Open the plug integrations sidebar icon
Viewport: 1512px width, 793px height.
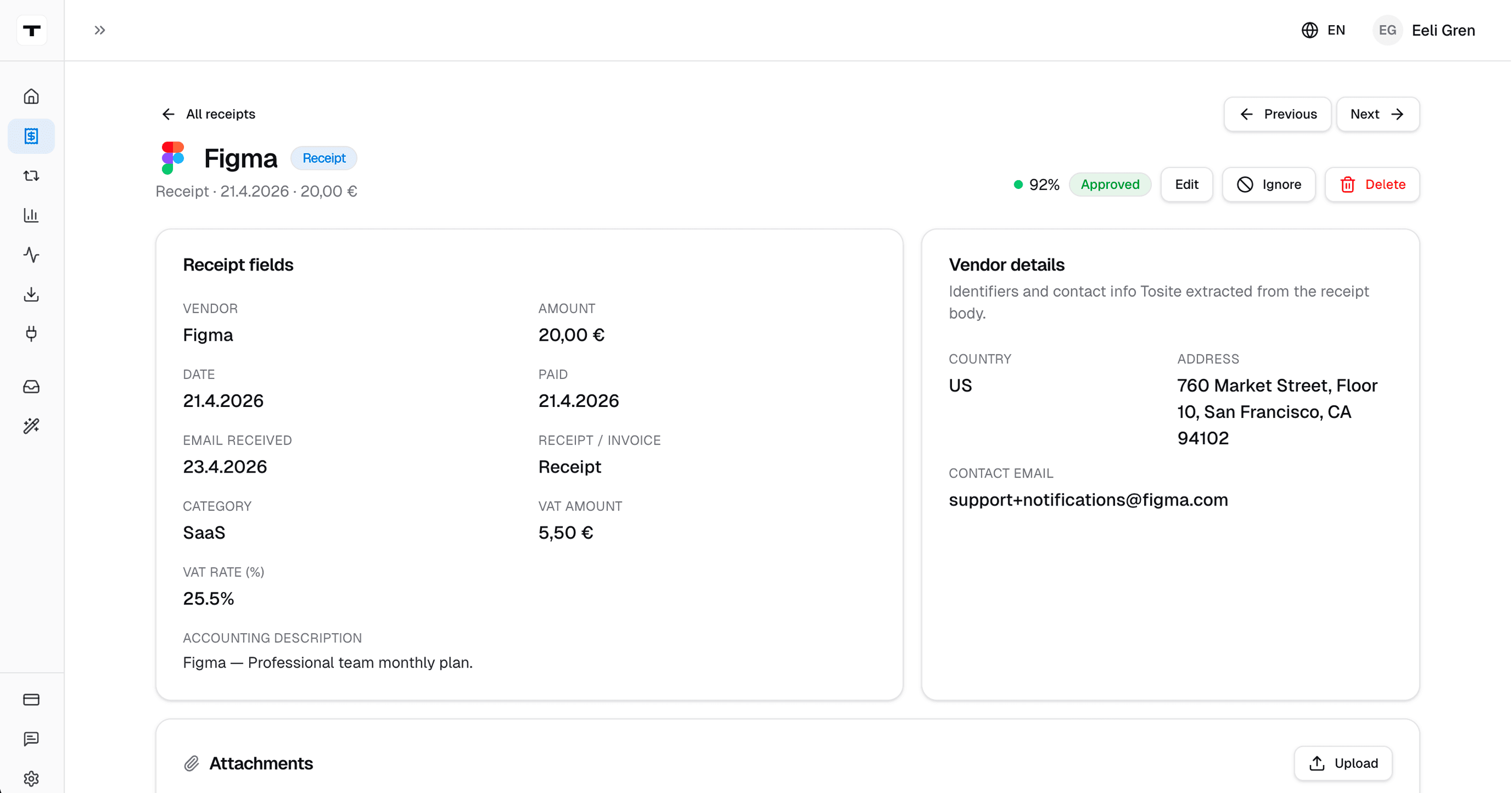(x=31, y=334)
